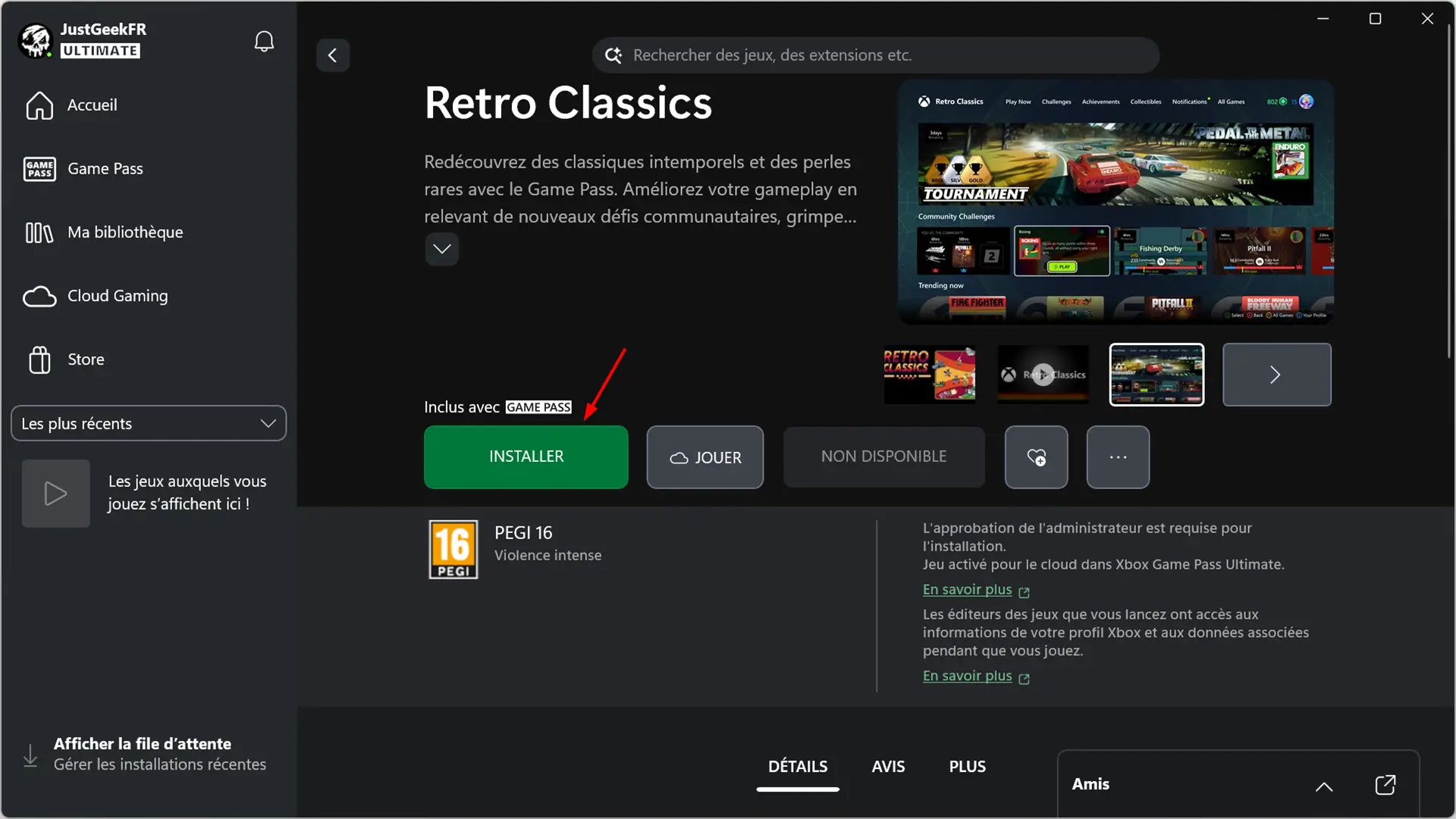
Task: Click the search magnifier icon
Action: pyautogui.click(x=613, y=55)
